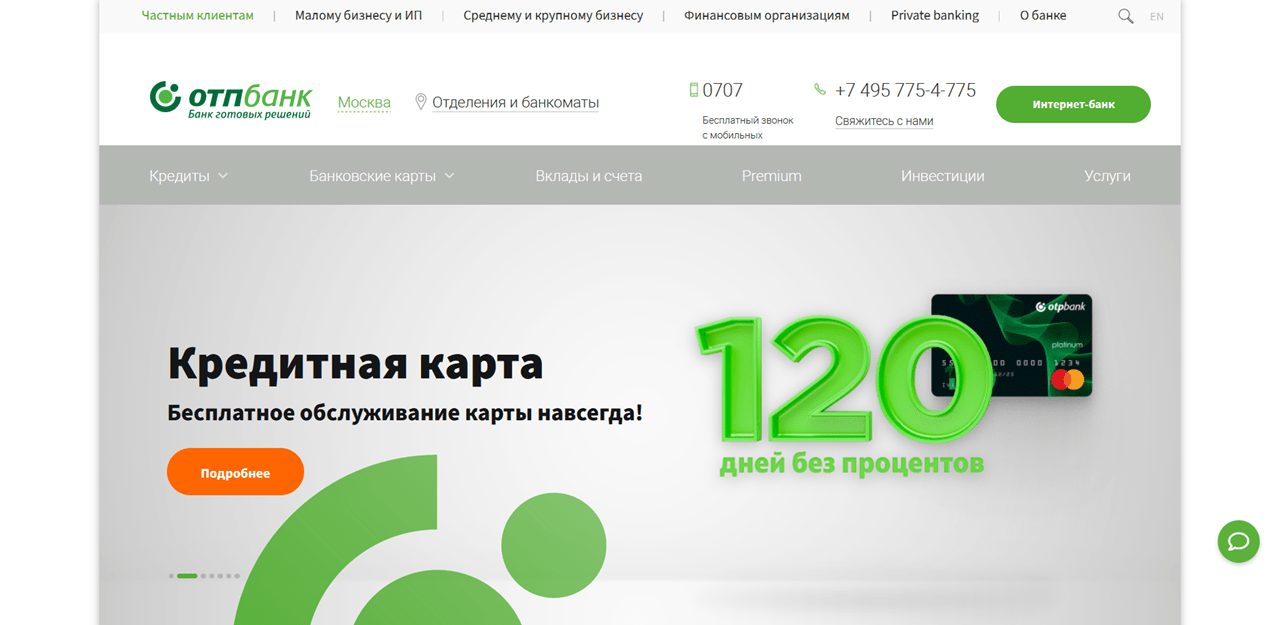Screen dimensions: 1280x625
Task: Select Финансовым организациям tab
Action: [767, 16]
